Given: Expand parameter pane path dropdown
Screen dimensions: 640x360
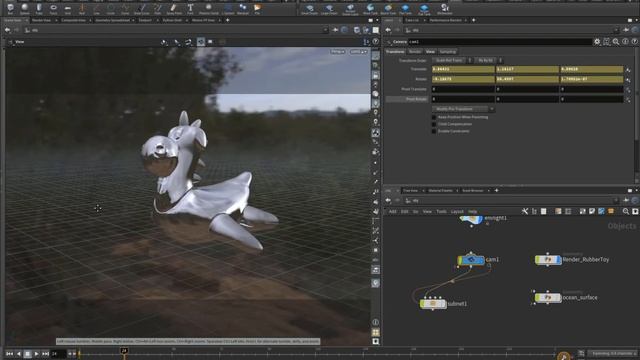Looking at the screenshot, I should 616,30.
